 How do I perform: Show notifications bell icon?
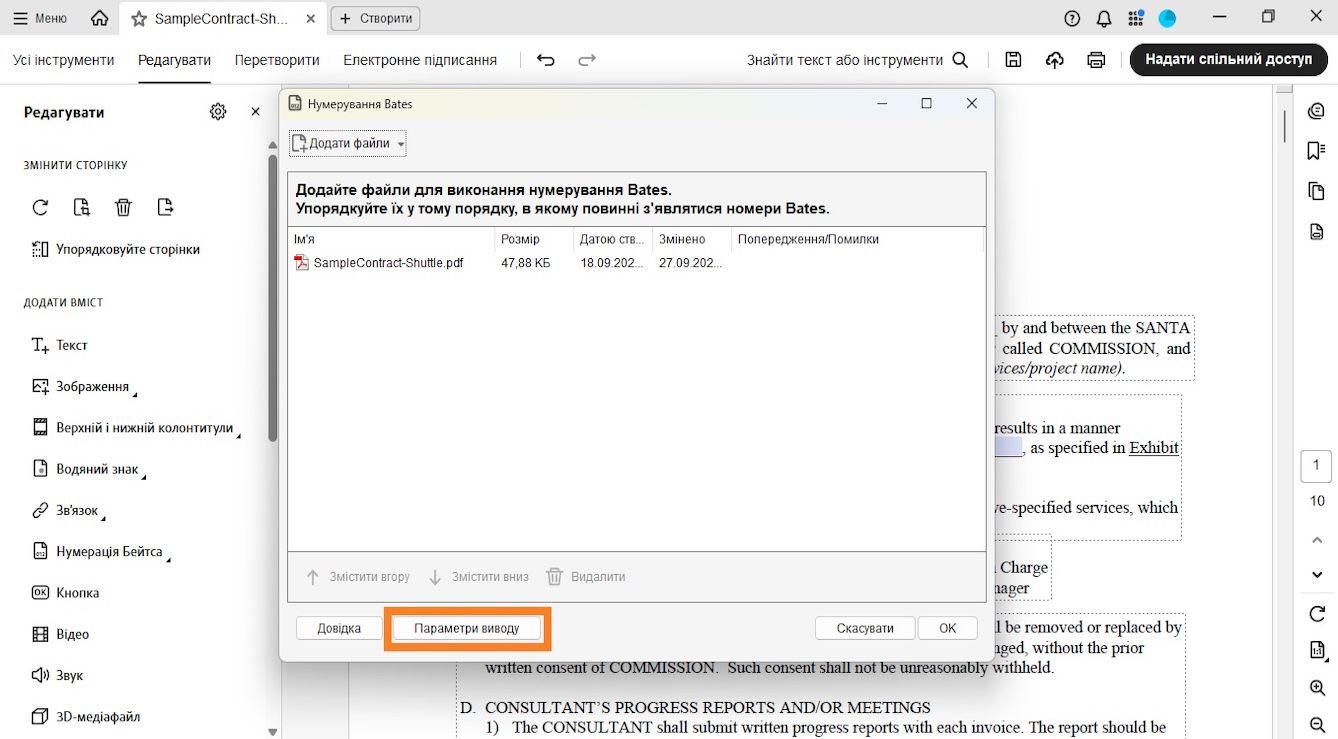click(x=1104, y=18)
